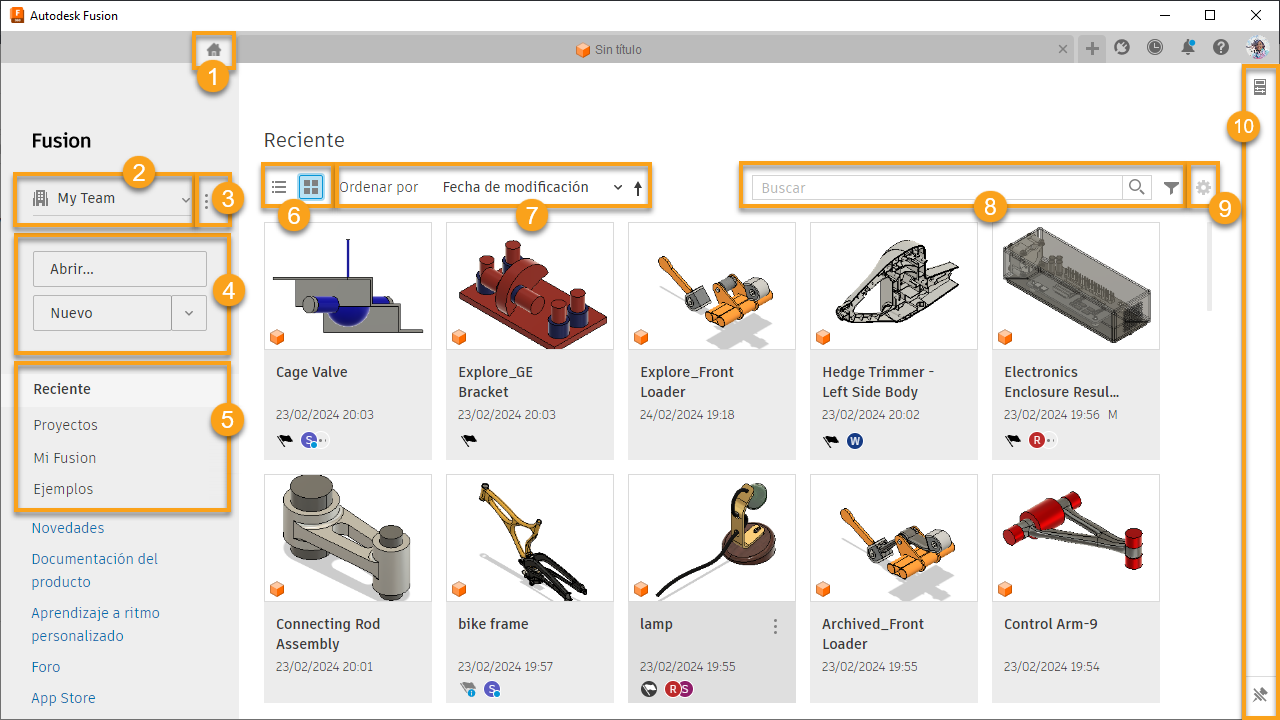Screen dimensions: 1280x720
Task: Click the S avatar on bike frame
Action: click(492, 689)
